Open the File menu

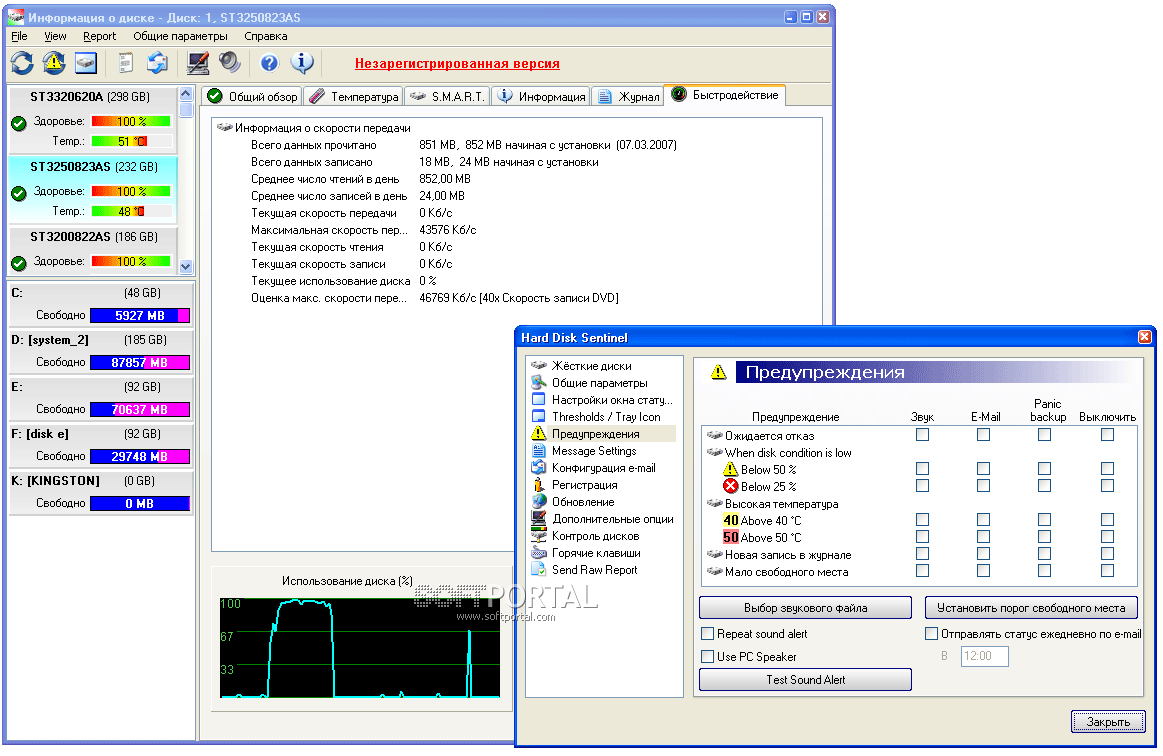[19, 36]
